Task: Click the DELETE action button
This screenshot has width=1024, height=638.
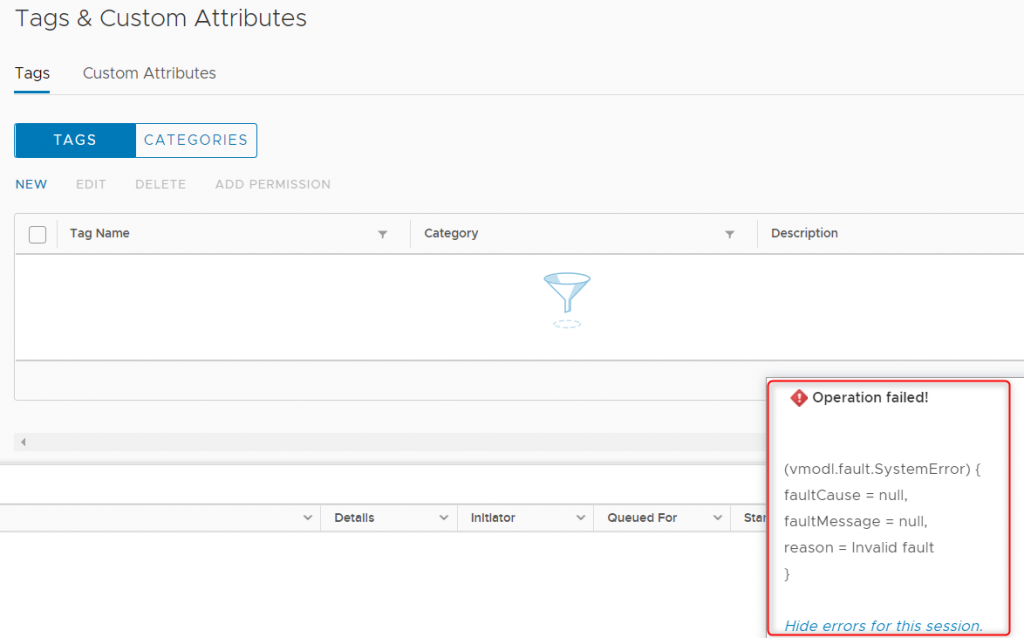Action: (x=160, y=184)
